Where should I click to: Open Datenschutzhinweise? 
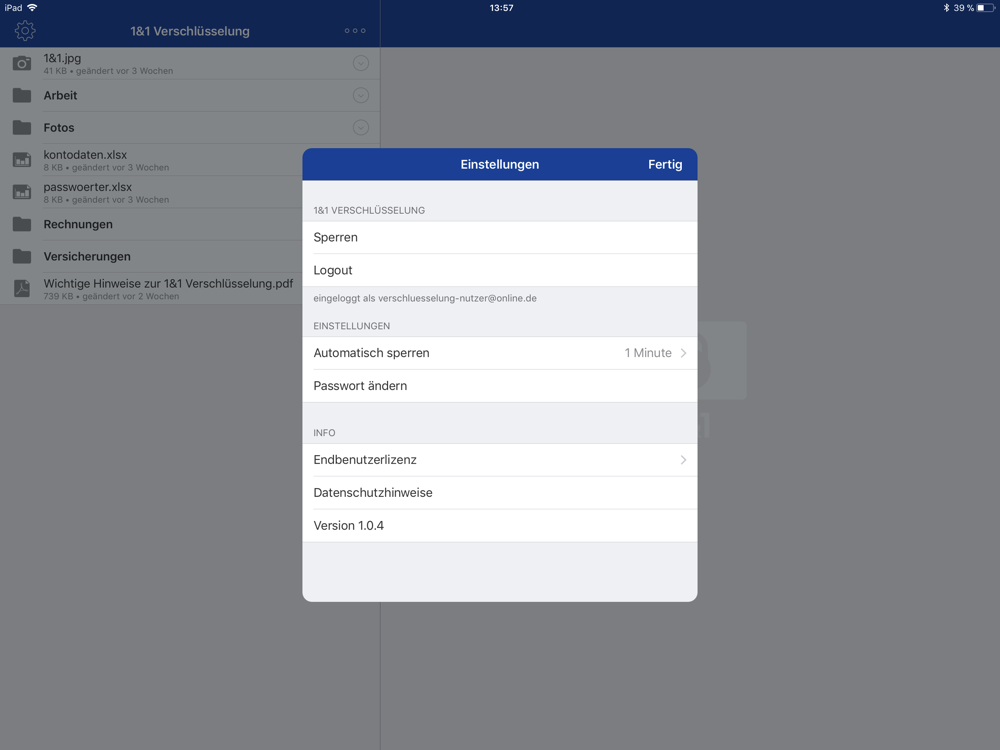(500, 493)
